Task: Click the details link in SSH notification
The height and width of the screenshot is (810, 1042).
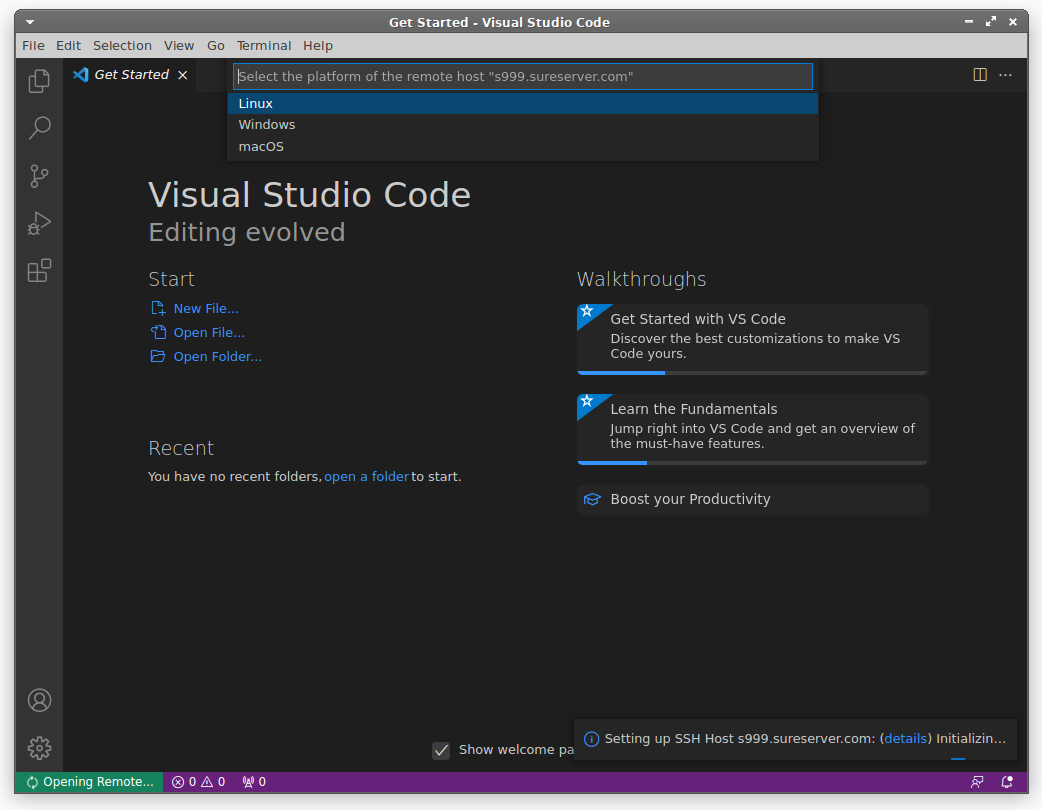Action: (905, 739)
